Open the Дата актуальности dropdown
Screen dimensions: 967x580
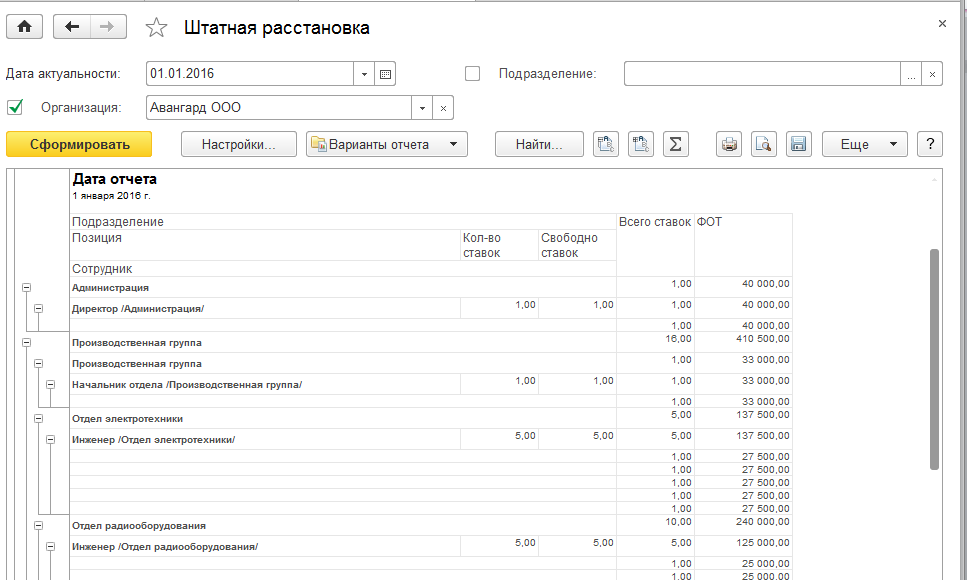(x=364, y=74)
